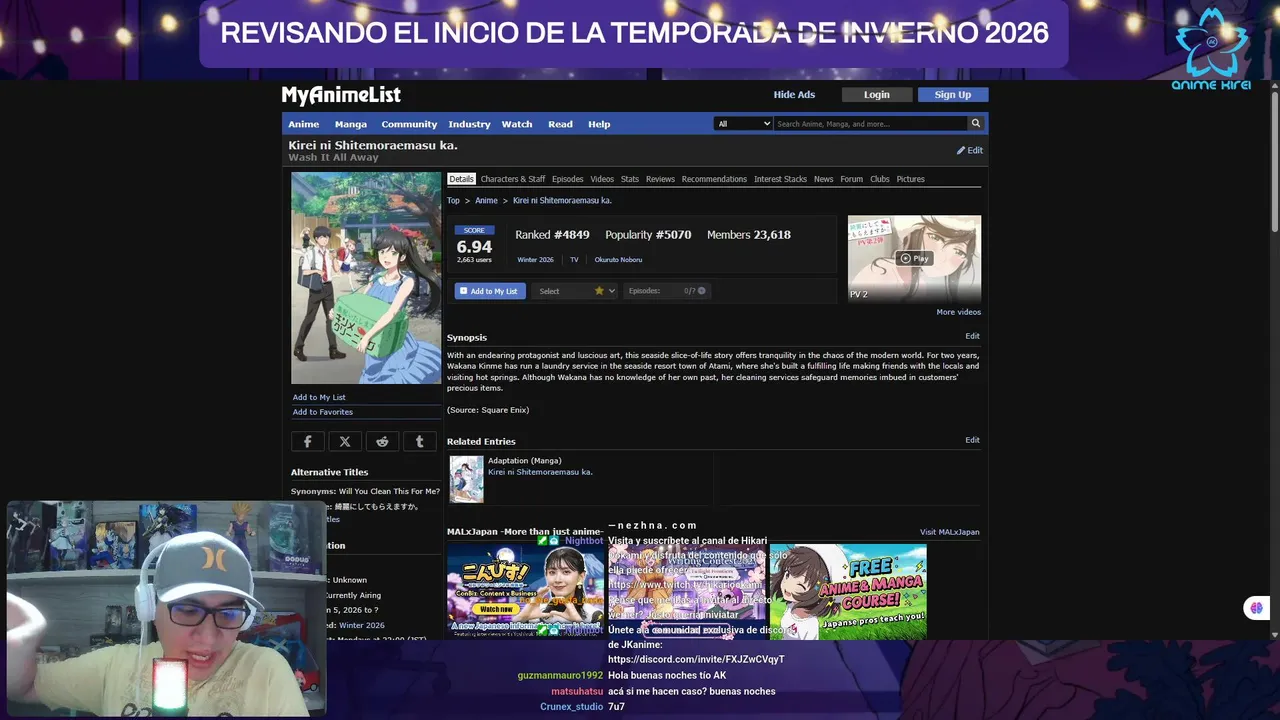Switch to the Reviews tab
Screen dimensions: 1280x720
click(x=660, y=179)
